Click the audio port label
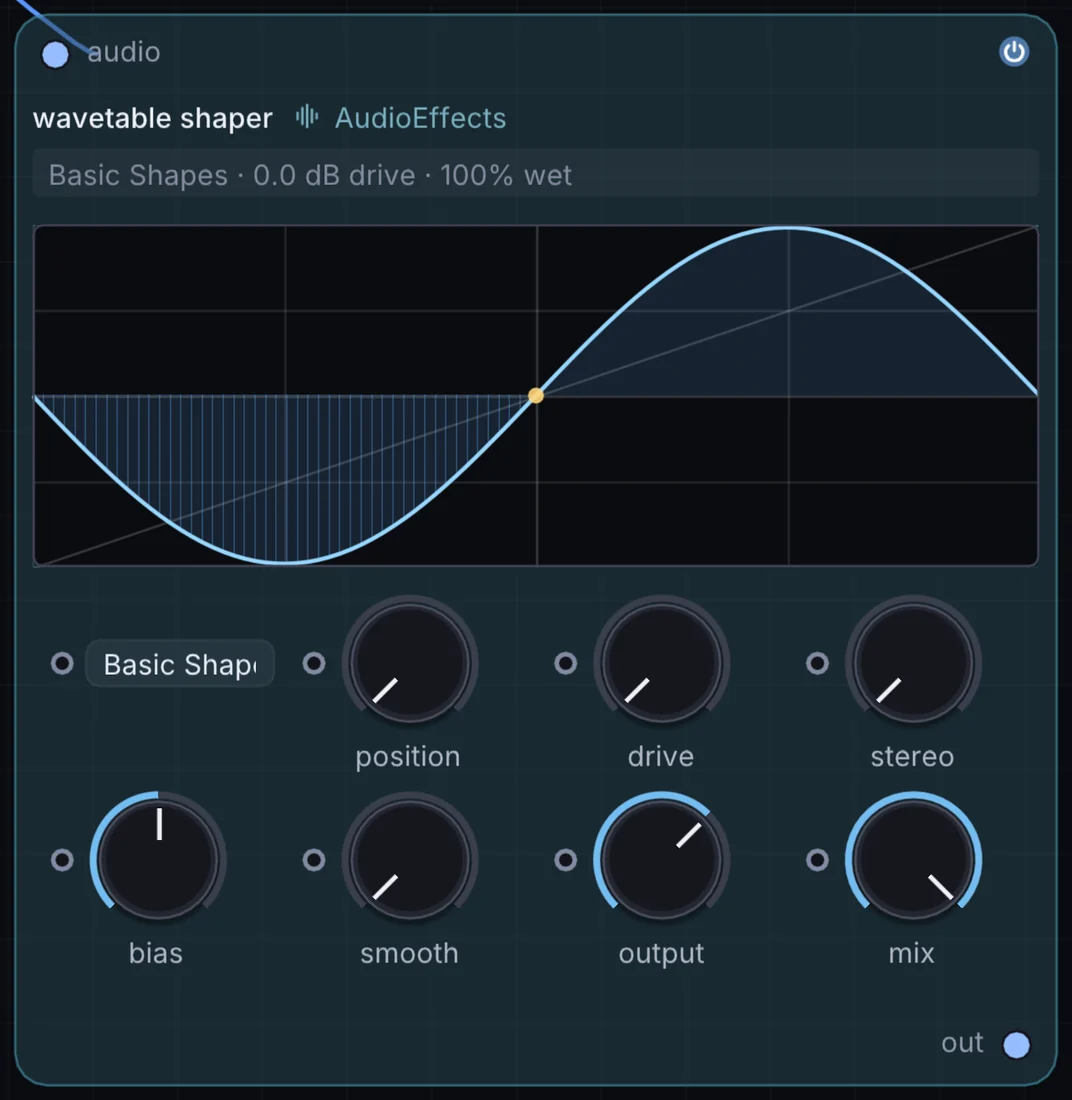The image size is (1072, 1100). tap(123, 52)
